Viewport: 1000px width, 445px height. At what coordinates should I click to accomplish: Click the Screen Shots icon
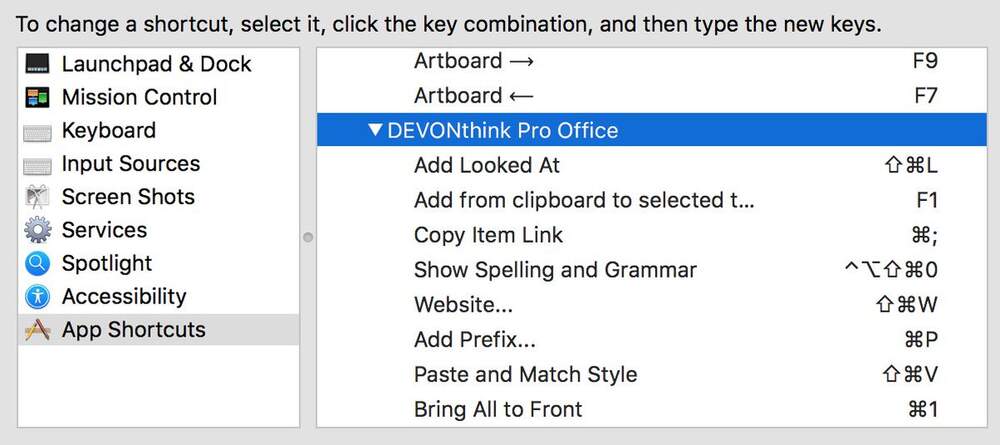pyautogui.click(x=37, y=197)
